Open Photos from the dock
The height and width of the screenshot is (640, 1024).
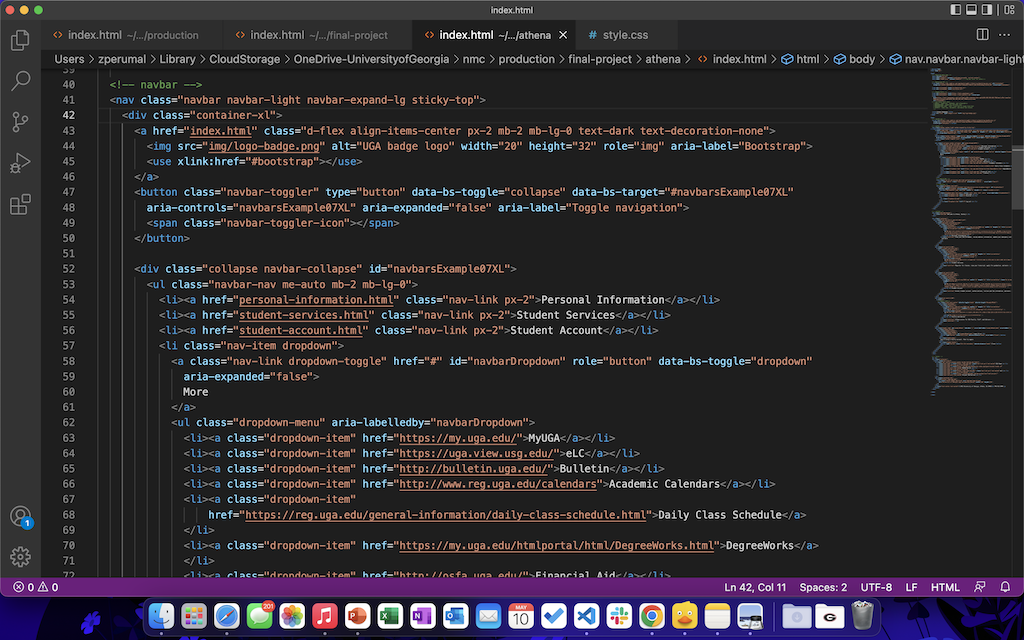pyautogui.click(x=292, y=615)
